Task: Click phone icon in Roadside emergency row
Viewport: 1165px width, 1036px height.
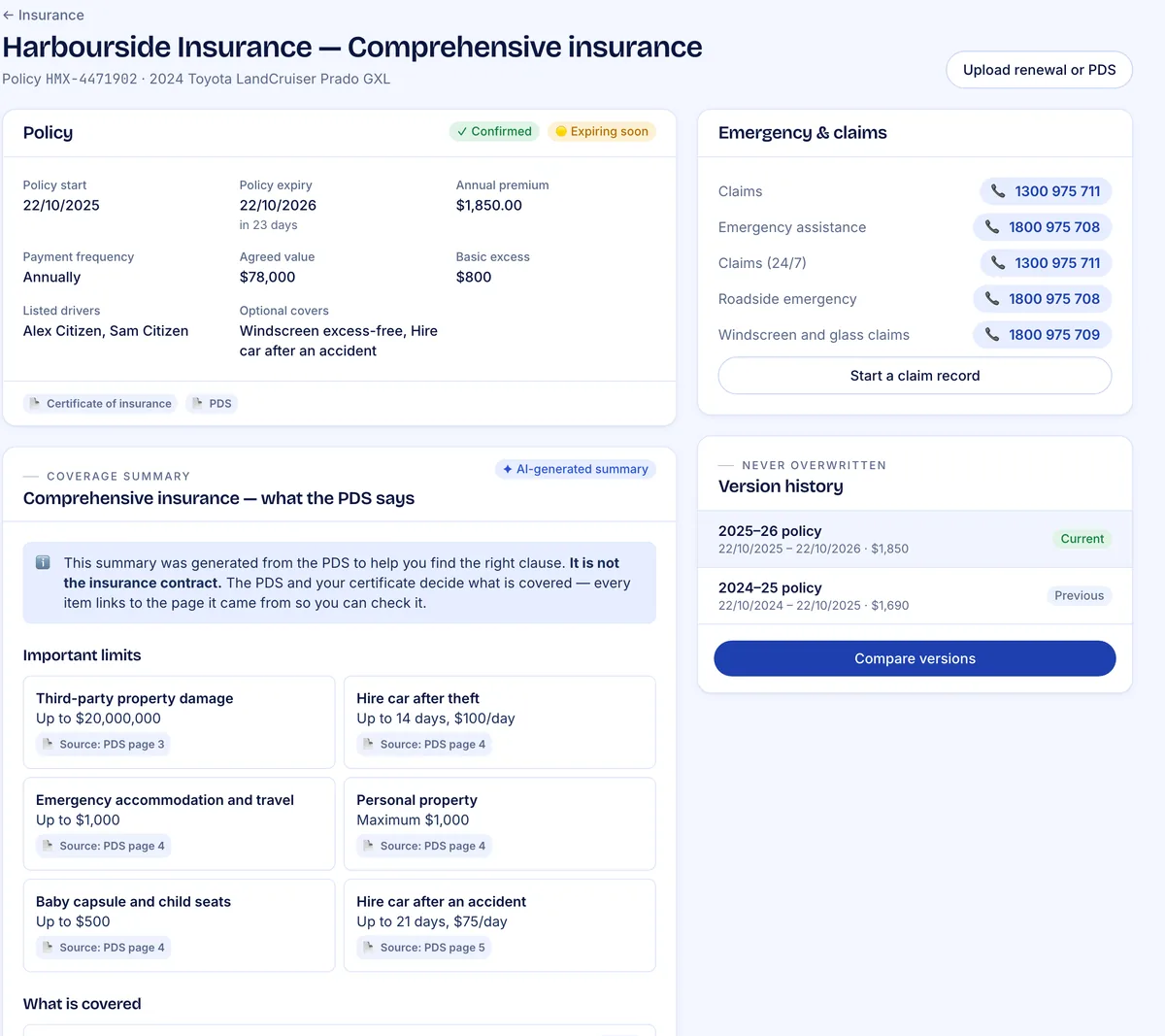Action: click(x=992, y=299)
